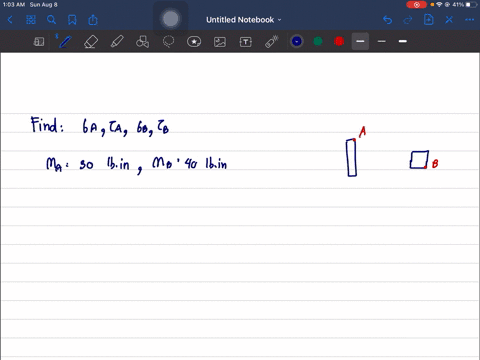480x360 pixels.
Task: Tap the battery status indicator
Action: (x=472, y=5)
